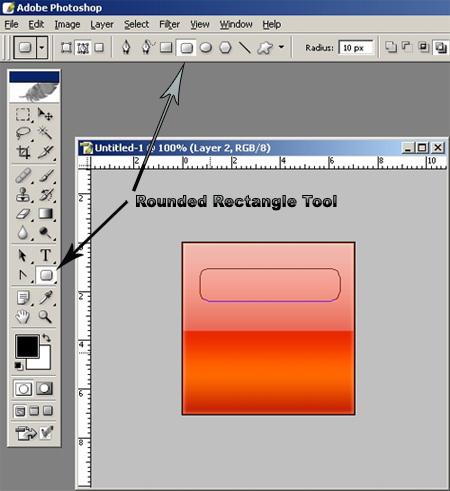450x491 pixels.
Task: Choose Polygon tool in options bar
Action: coord(226,48)
